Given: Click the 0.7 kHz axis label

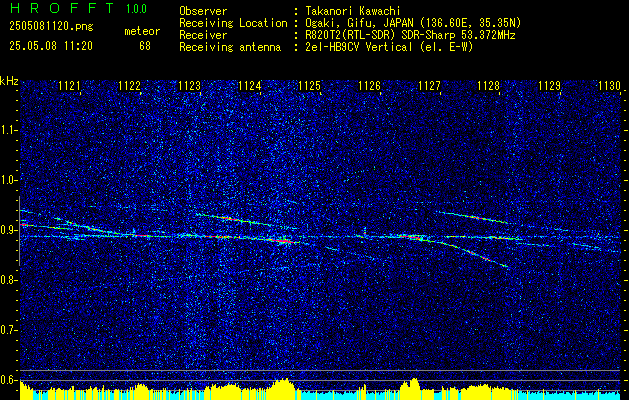Looking at the screenshot, I should pyautogui.click(x=8, y=330).
